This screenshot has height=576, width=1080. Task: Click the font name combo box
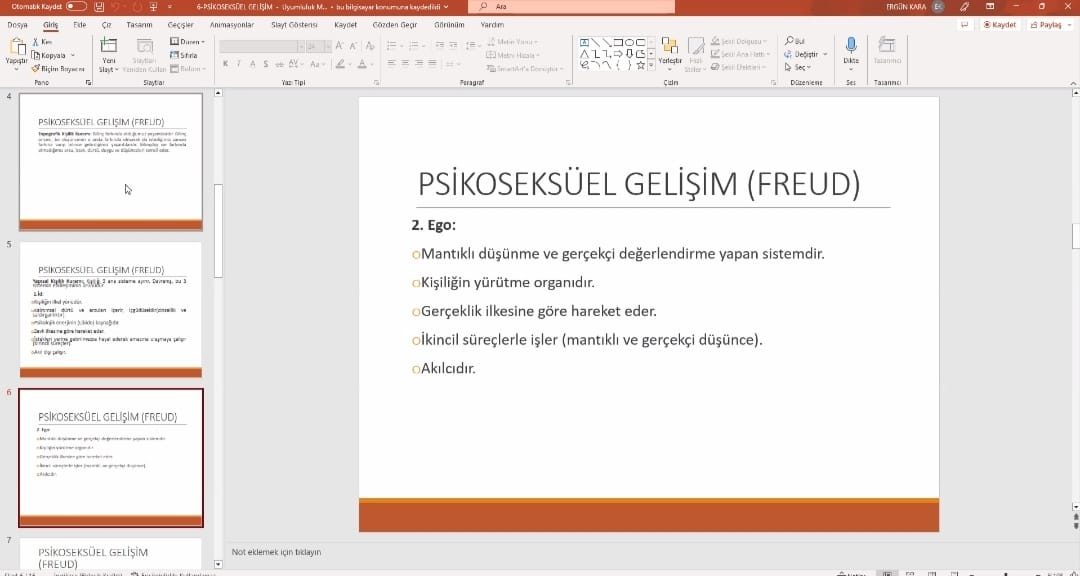point(262,46)
